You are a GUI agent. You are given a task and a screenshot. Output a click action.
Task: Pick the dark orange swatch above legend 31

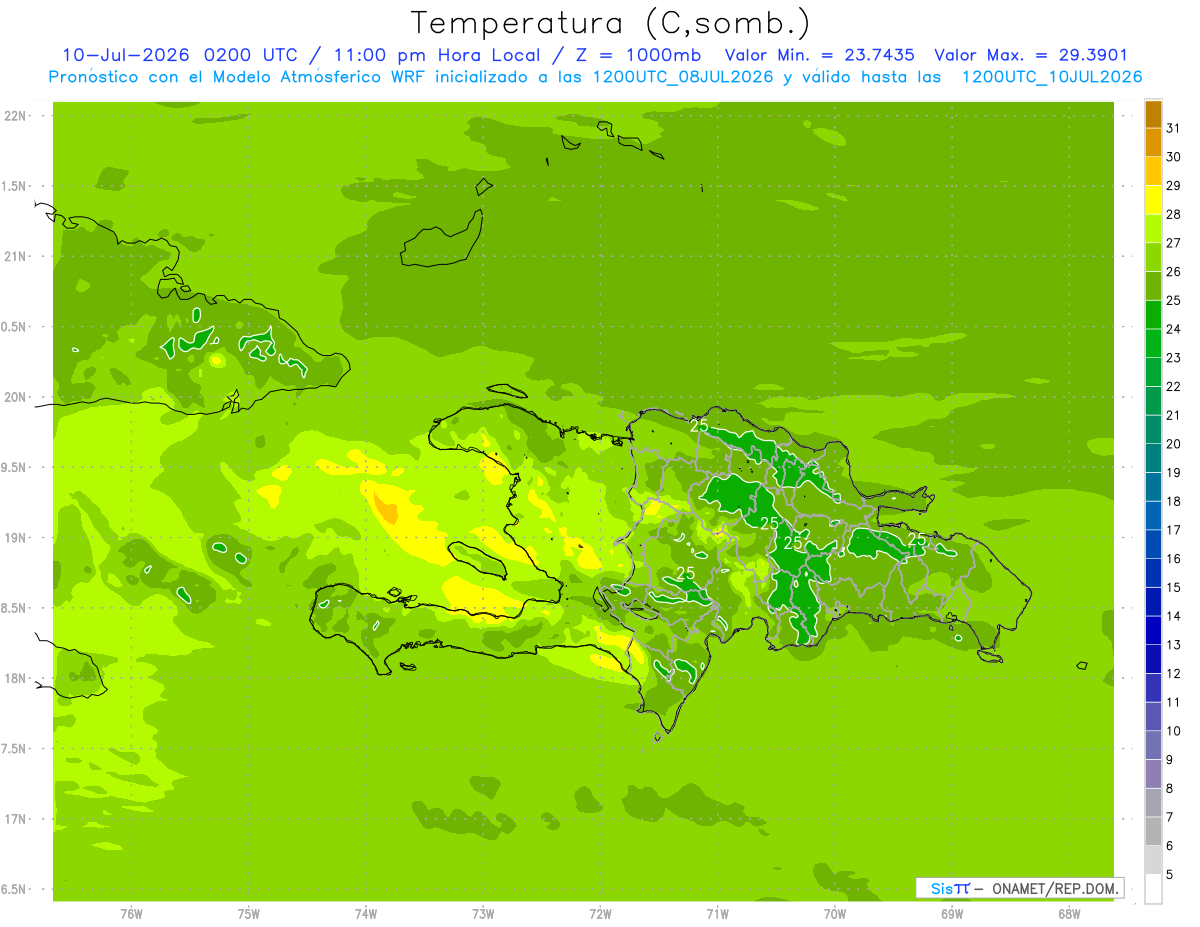1153,113
